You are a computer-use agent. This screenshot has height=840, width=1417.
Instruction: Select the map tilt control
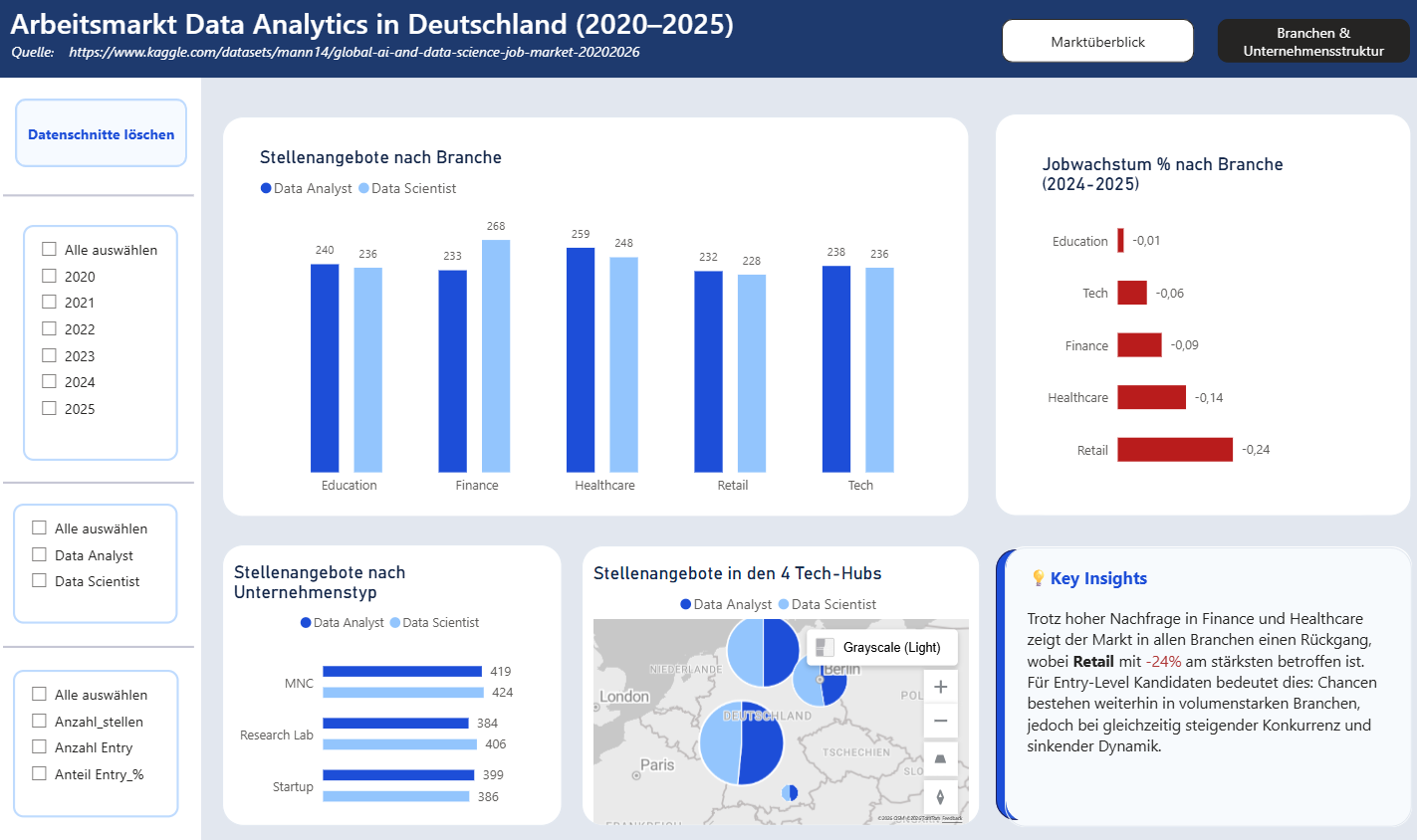(x=940, y=758)
